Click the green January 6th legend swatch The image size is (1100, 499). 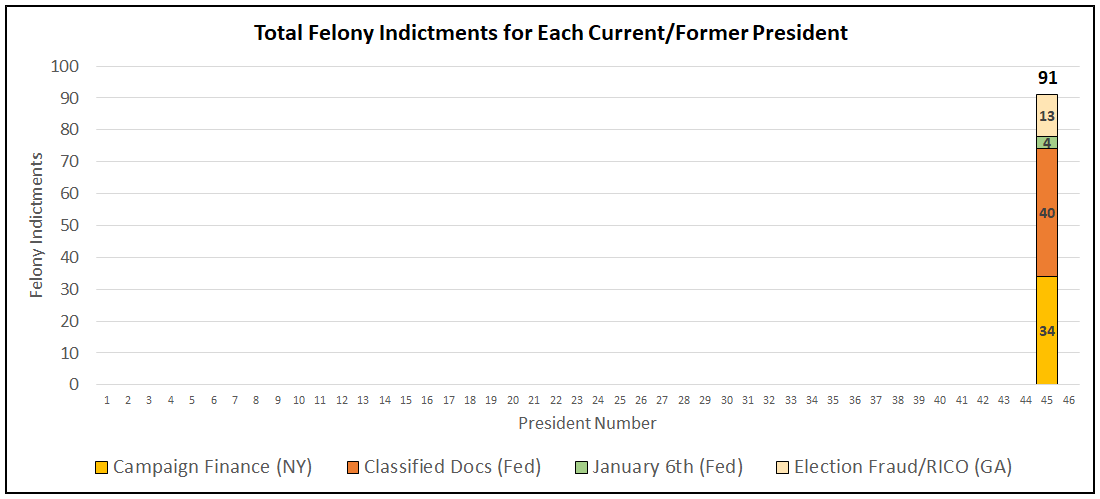[x=580, y=467]
